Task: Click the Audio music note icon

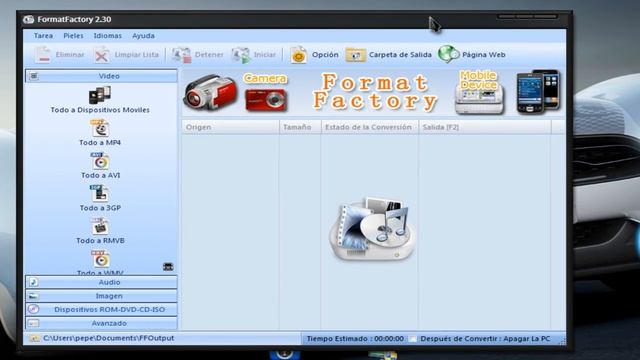Action: [x=34, y=282]
